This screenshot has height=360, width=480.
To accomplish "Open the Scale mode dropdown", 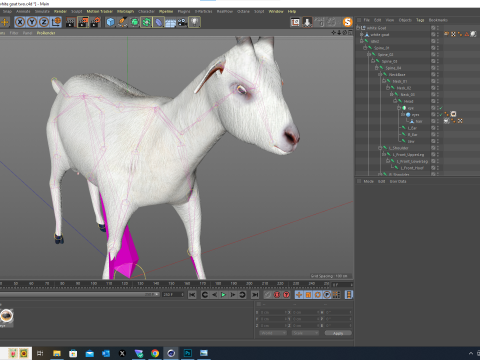I will tap(305, 333).
